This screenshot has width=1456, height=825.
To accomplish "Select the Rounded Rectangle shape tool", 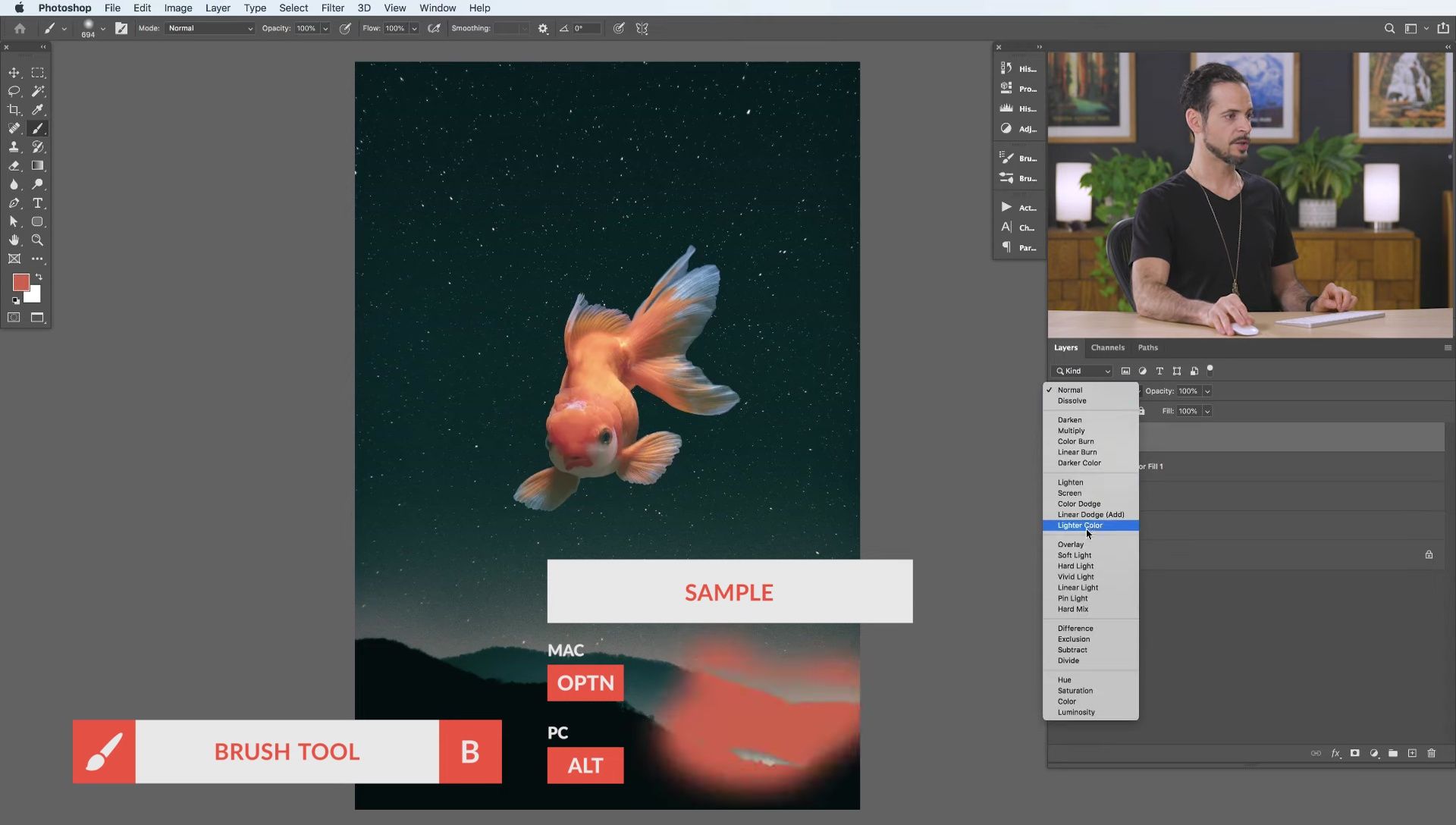I will pos(37,221).
